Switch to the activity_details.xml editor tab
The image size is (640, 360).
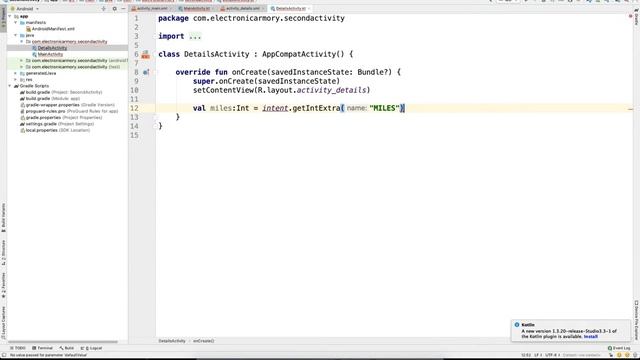pyautogui.click(x=242, y=9)
